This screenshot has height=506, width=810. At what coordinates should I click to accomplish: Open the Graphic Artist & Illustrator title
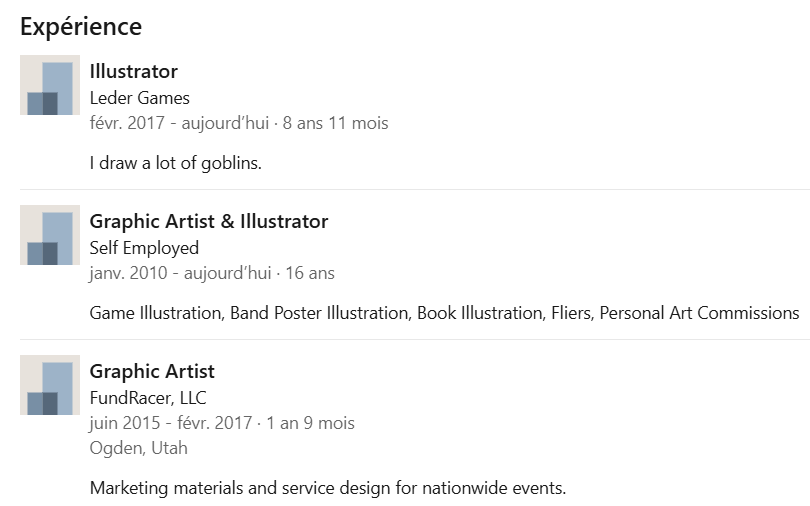coord(209,221)
